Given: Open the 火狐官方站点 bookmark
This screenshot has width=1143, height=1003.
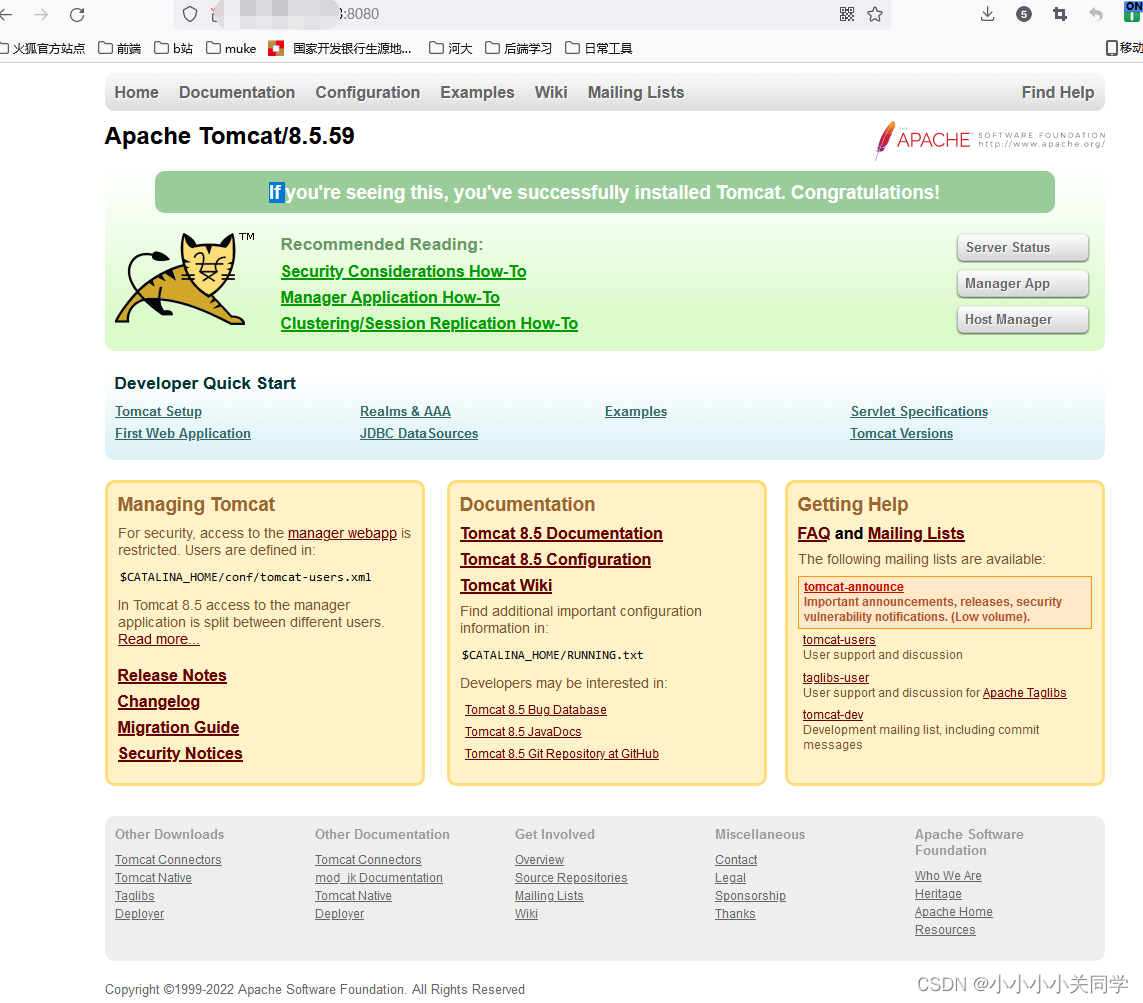Looking at the screenshot, I should point(42,48).
